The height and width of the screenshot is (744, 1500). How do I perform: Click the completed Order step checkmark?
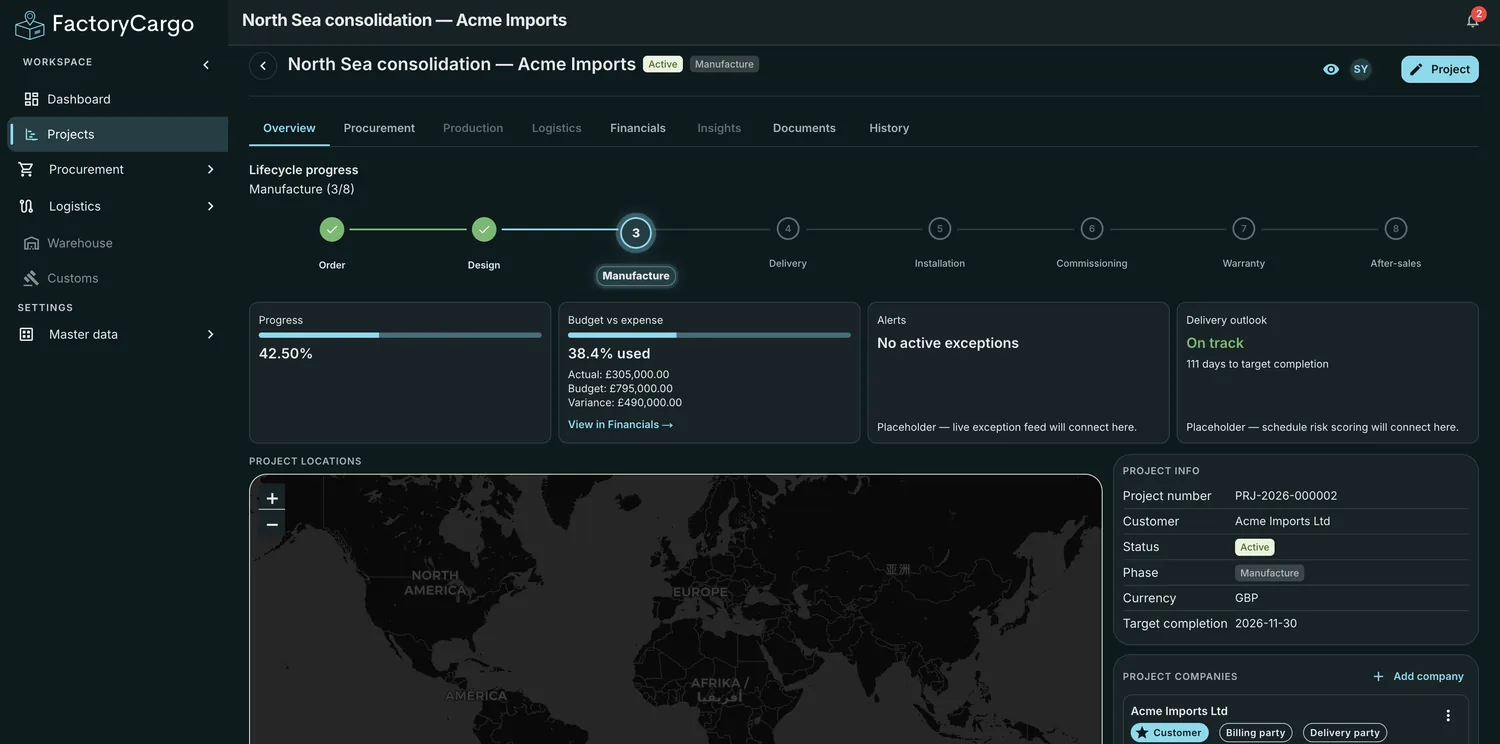[332, 230]
